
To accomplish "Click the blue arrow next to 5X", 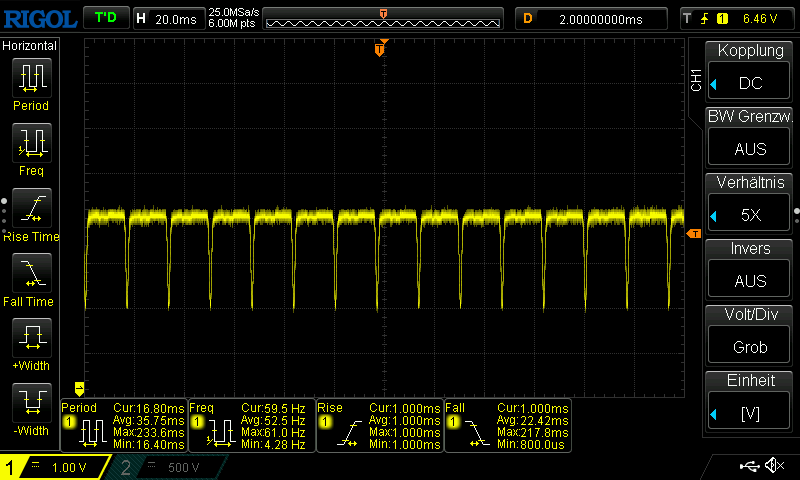I will (x=714, y=216).
